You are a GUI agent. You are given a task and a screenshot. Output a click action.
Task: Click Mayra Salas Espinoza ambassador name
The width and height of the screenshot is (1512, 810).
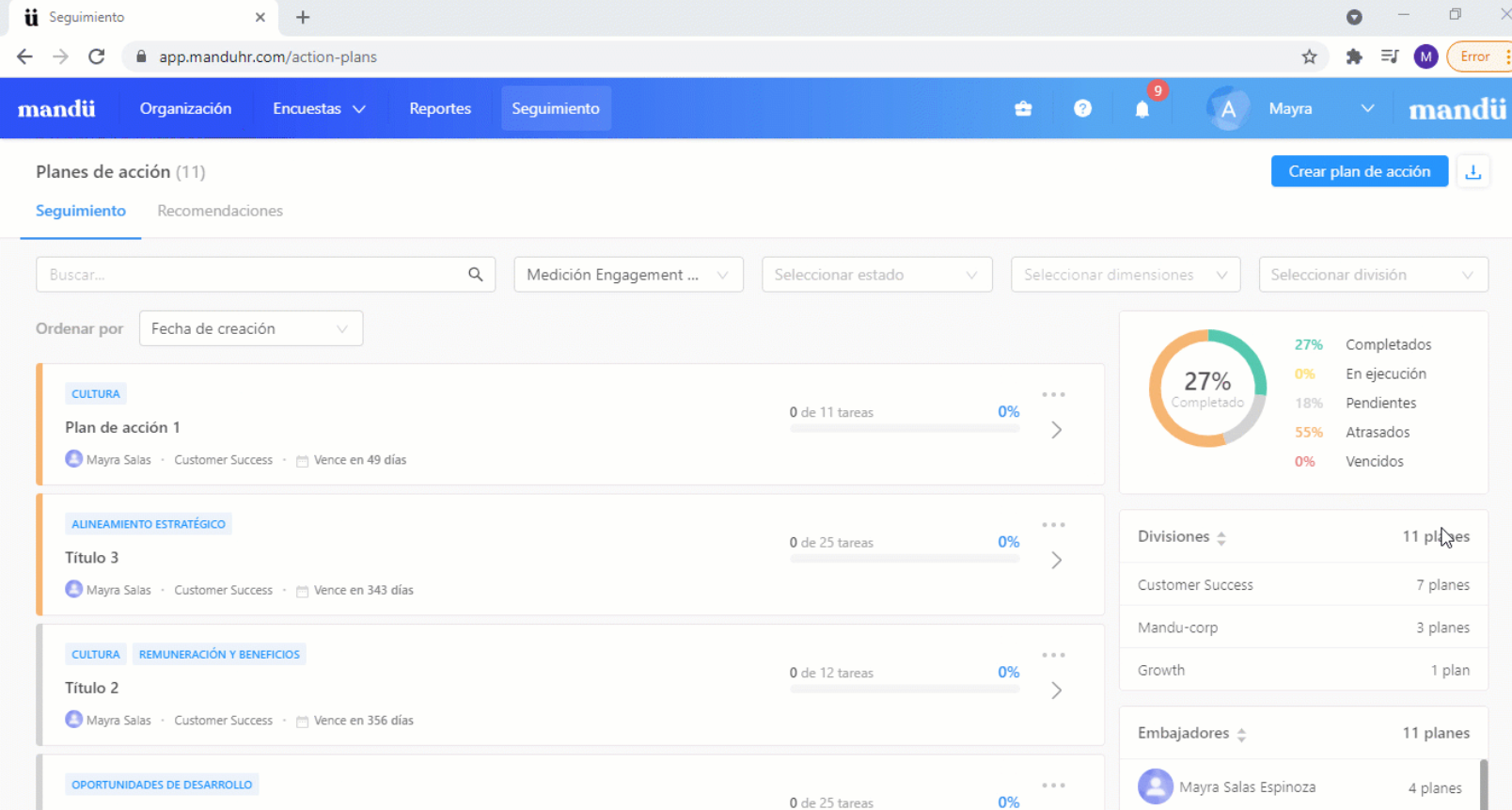pos(1248,787)
